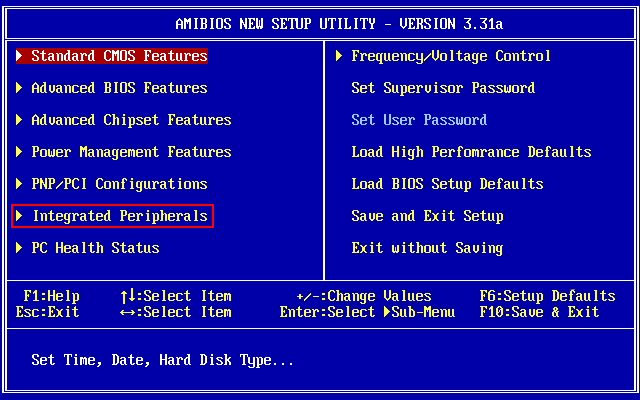Click the up/down Select Item hint

coord(176,296)
